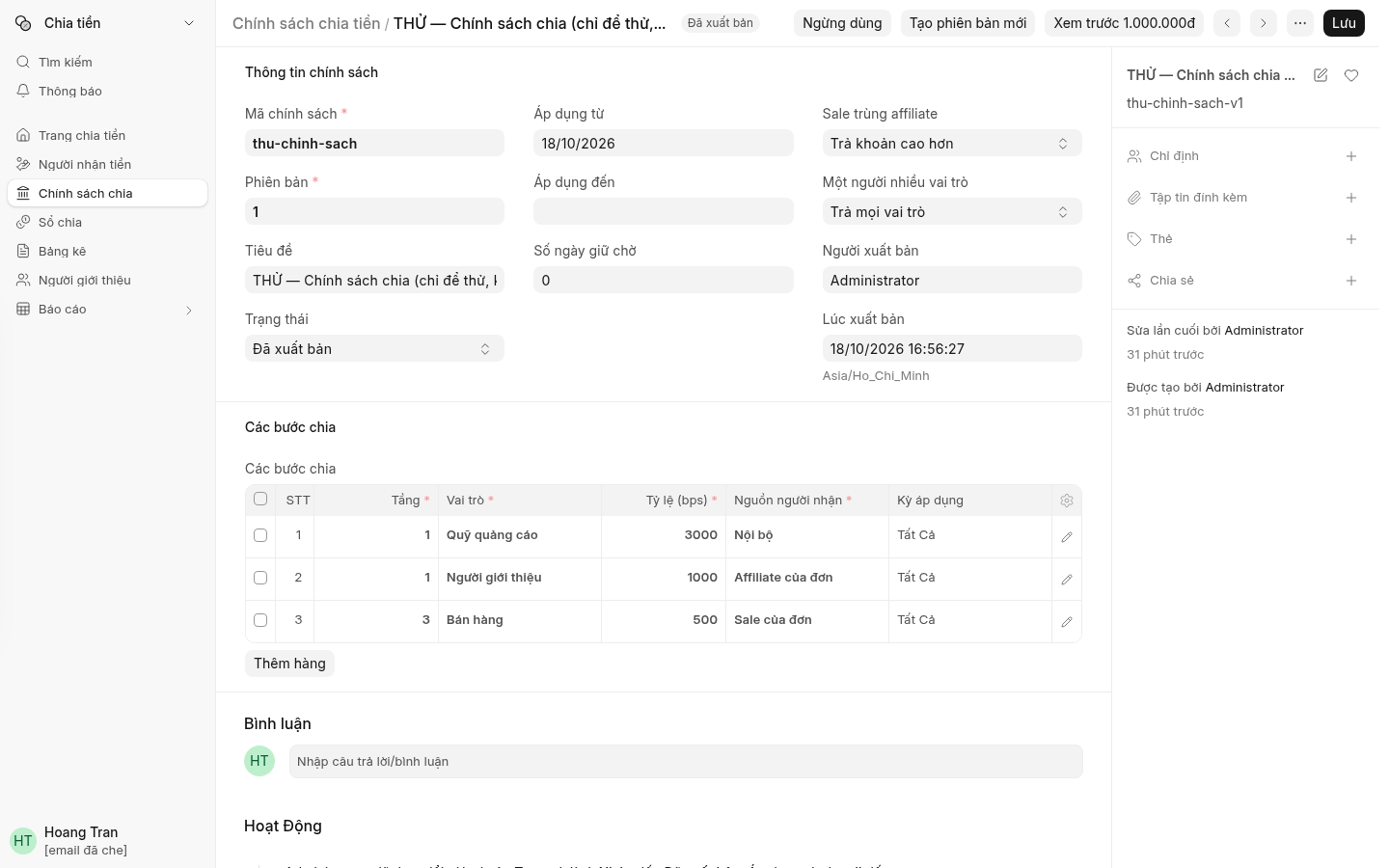
Task: Open the Sale trùng affiliate dropdown
Action: [x=952, y=144]
